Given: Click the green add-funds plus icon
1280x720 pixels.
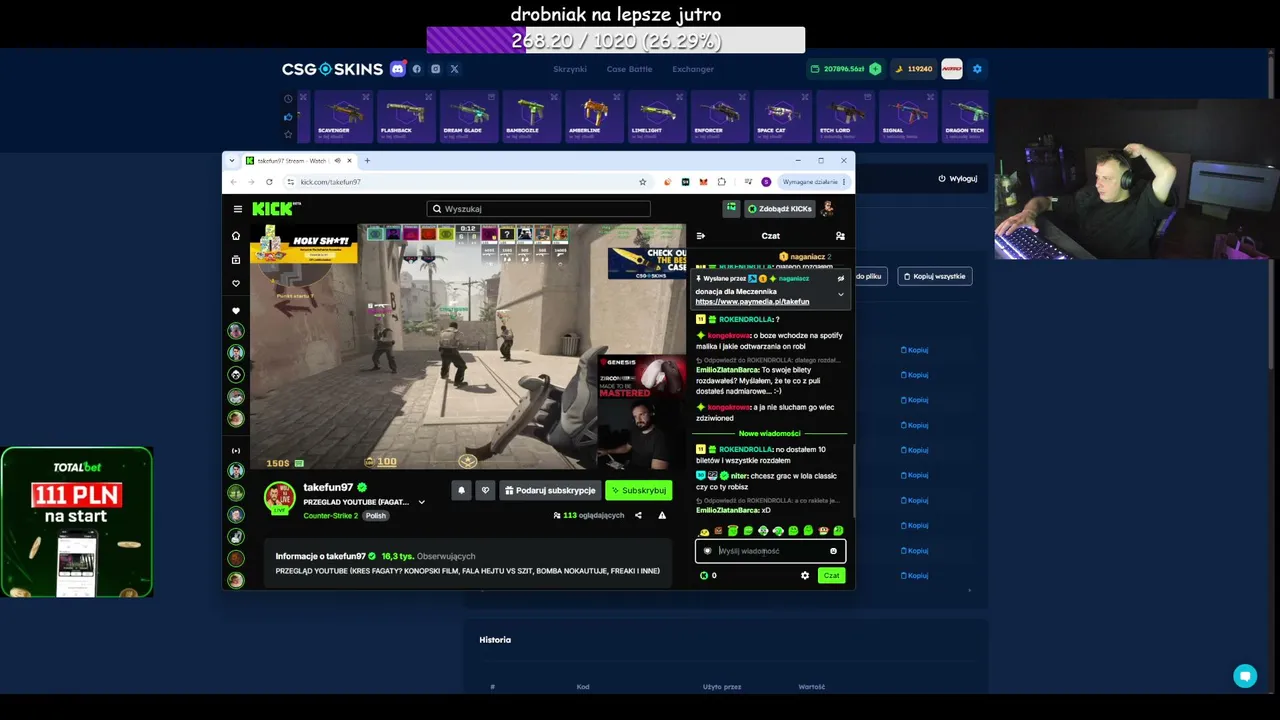Looking at the screenshot, I should tap(875, 69).
